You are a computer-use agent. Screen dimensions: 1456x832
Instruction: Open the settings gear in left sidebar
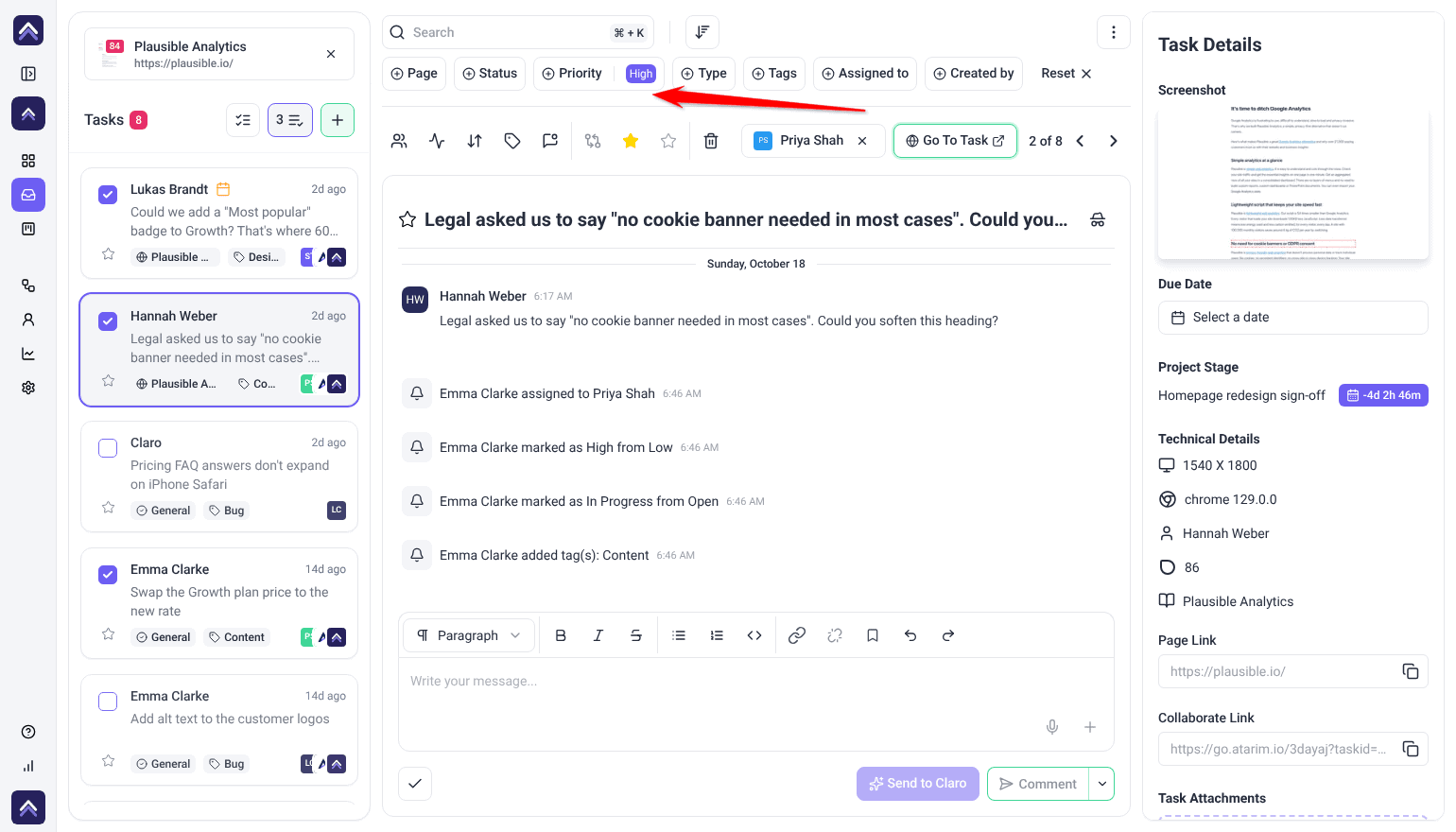pos(28,388)
